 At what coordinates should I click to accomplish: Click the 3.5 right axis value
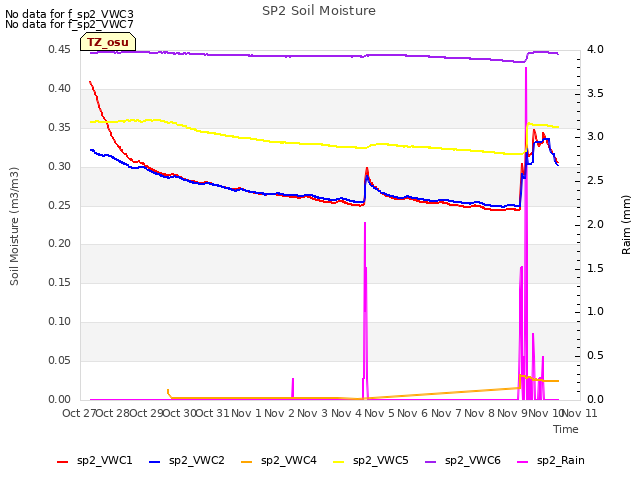(595, 93)
